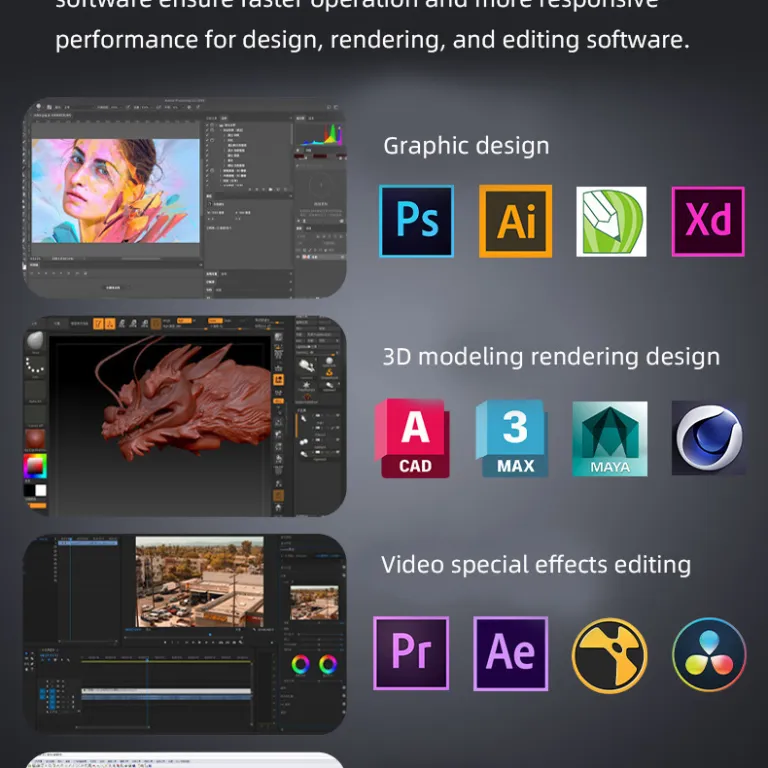
Task: Open the MAYA icon
Action: (x=610, y=439)
